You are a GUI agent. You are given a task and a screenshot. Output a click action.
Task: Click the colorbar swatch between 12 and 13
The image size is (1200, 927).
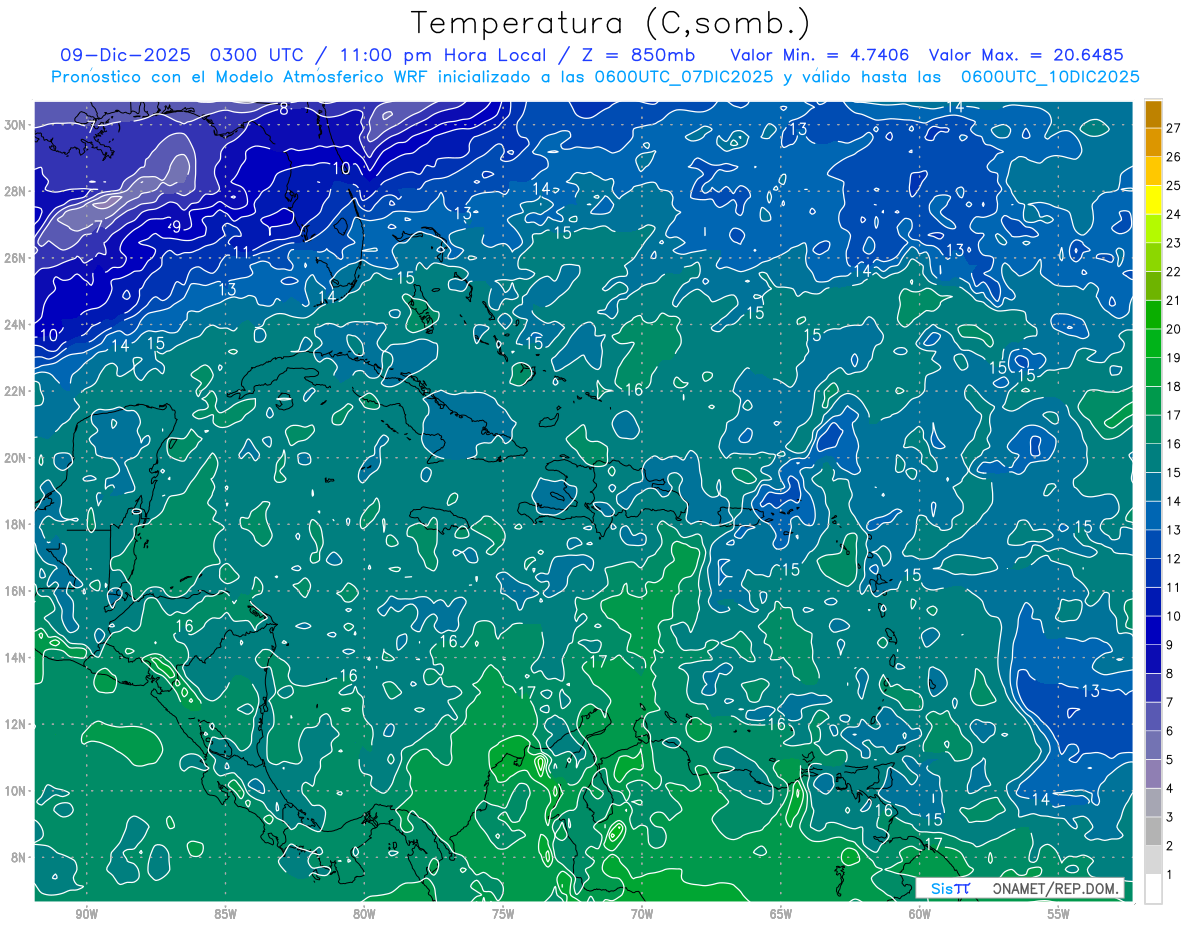1153,544
